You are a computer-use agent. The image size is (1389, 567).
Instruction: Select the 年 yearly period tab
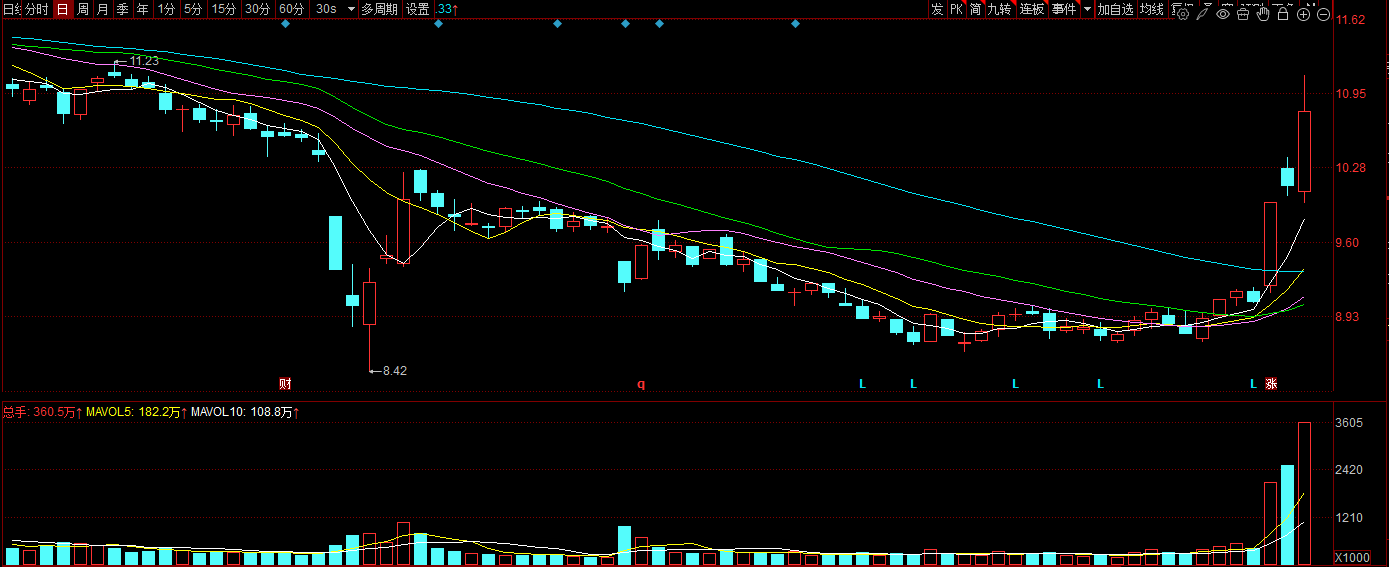tap(142, 9)
